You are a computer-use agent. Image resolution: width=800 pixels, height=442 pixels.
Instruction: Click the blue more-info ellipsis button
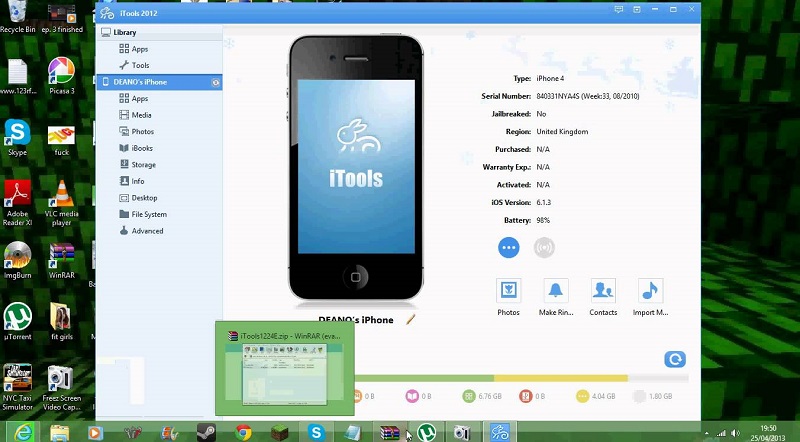click(509, 248)
